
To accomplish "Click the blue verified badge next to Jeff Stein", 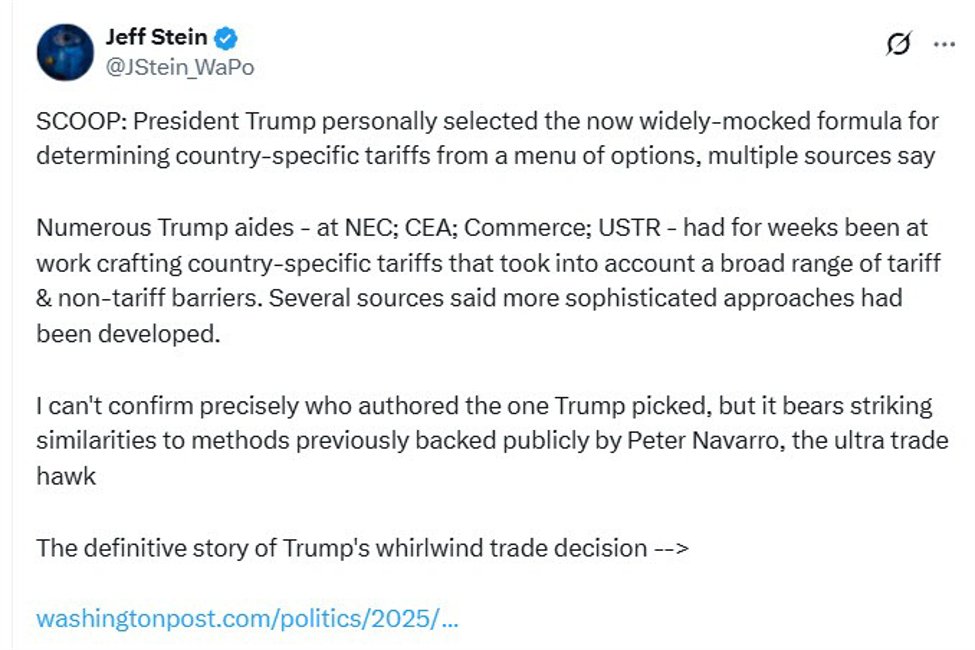I will point(227,36).
